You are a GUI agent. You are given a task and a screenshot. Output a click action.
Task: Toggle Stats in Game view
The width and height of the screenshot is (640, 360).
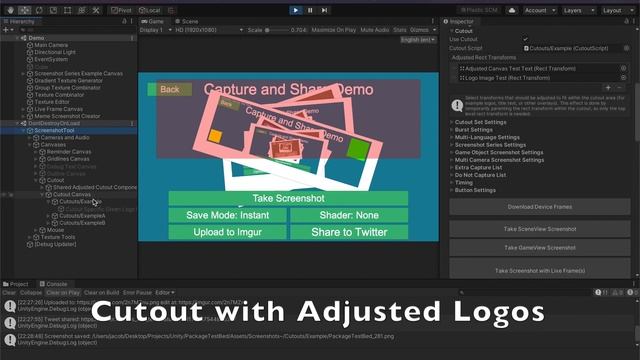[x=400, y=30]
